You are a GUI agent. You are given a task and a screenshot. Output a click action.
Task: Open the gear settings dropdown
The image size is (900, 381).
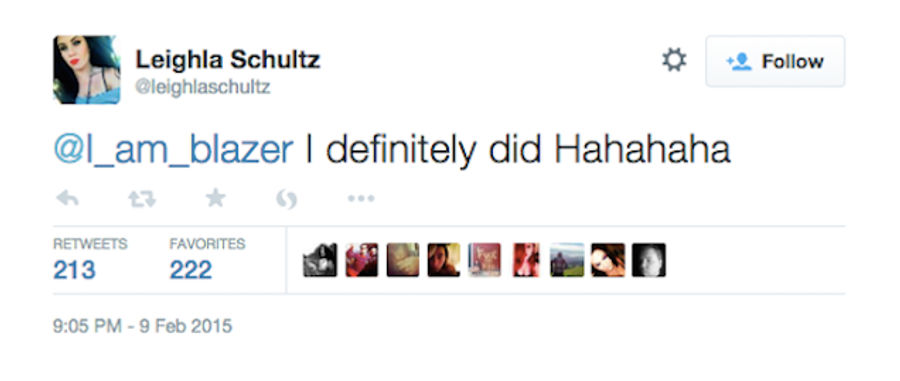pos(674,60)
